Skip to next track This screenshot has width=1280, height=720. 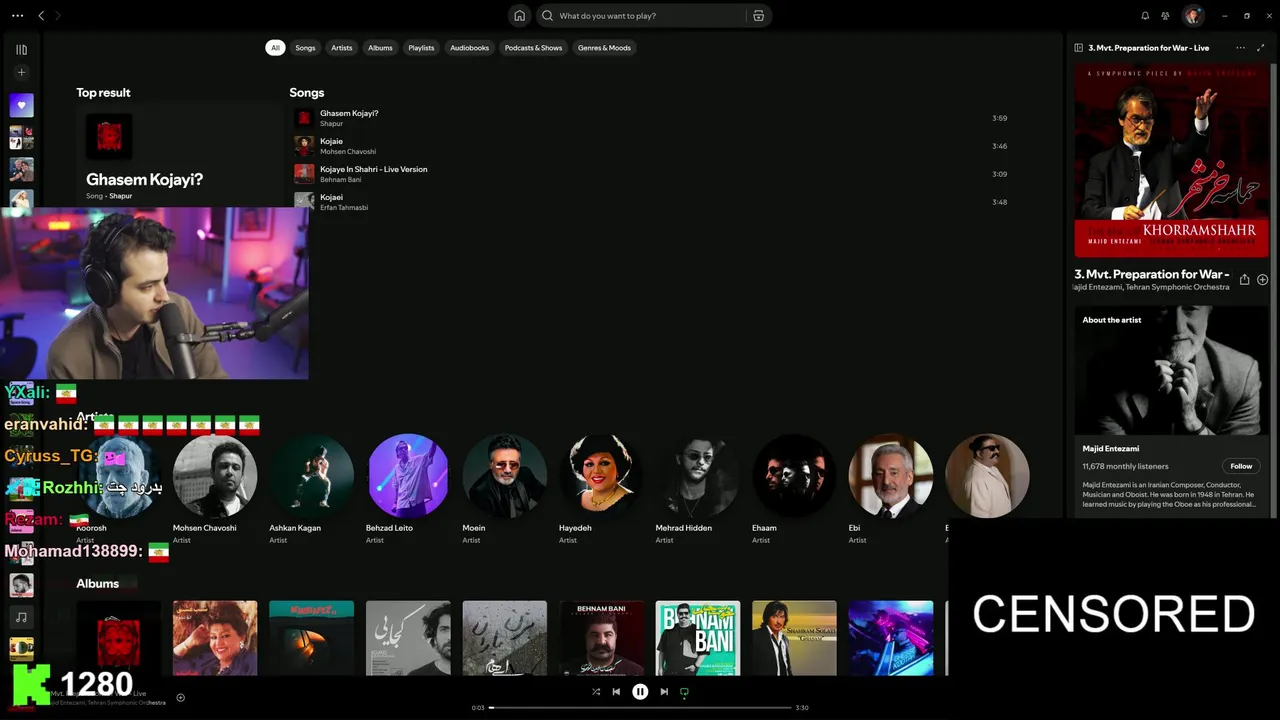click(x=664, y=692)
